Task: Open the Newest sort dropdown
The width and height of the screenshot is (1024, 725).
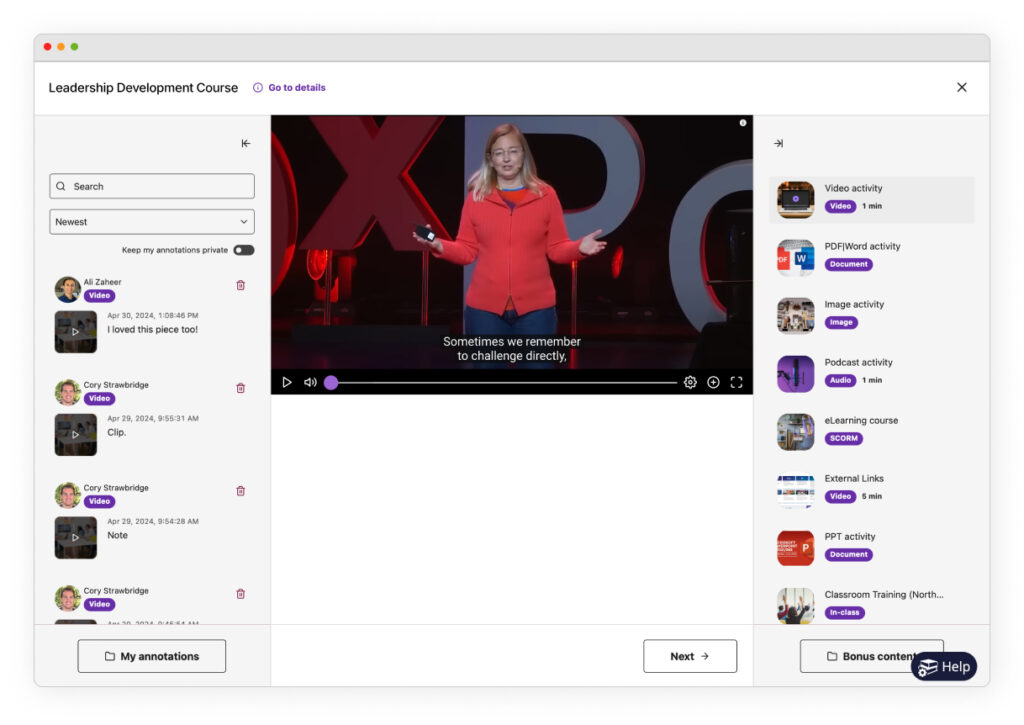Action: pyautogui.click(x=151, y=221)
